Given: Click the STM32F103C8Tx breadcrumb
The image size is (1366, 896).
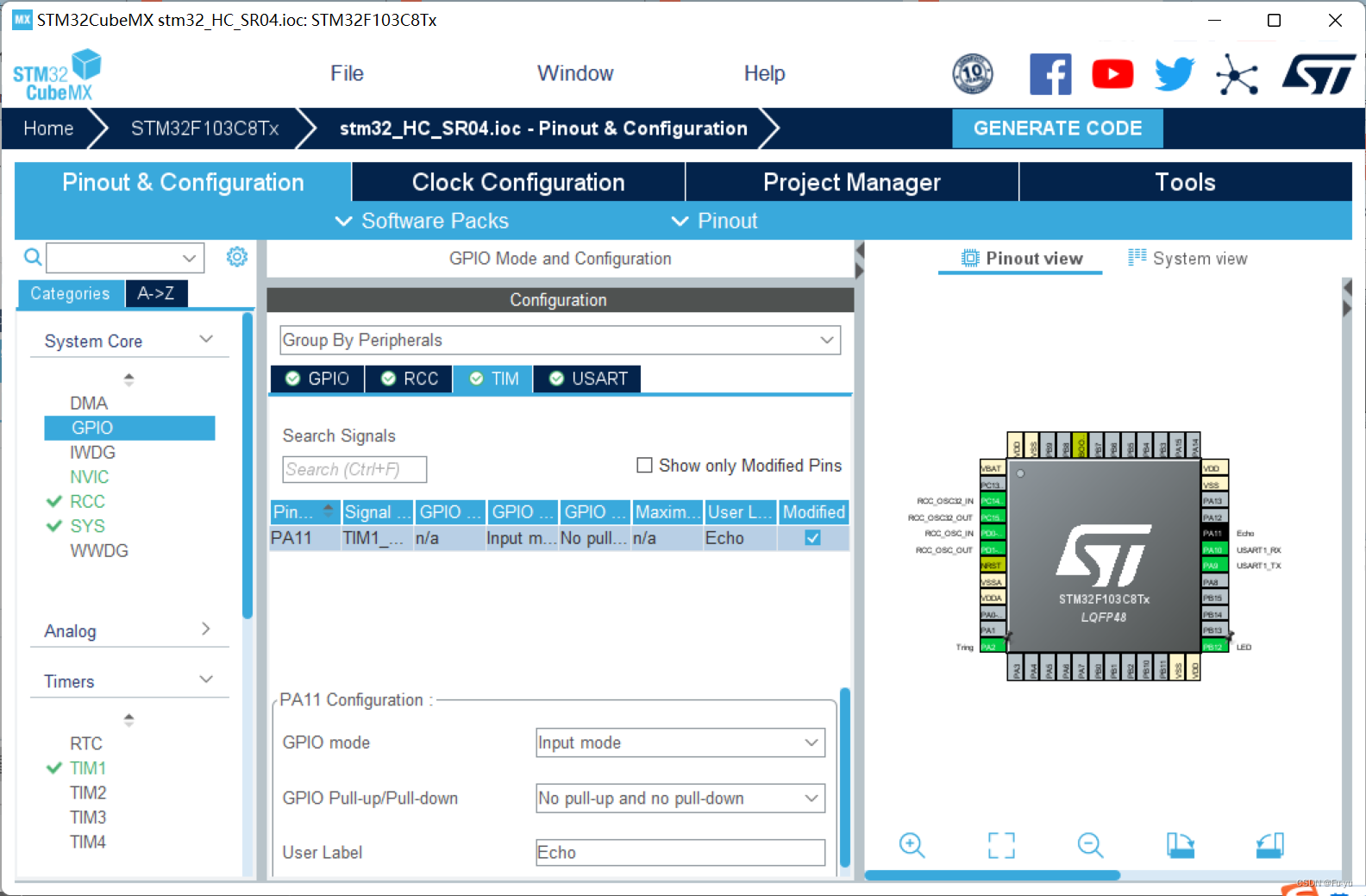Looking at the screenshot, I should (x=204, y=128).
